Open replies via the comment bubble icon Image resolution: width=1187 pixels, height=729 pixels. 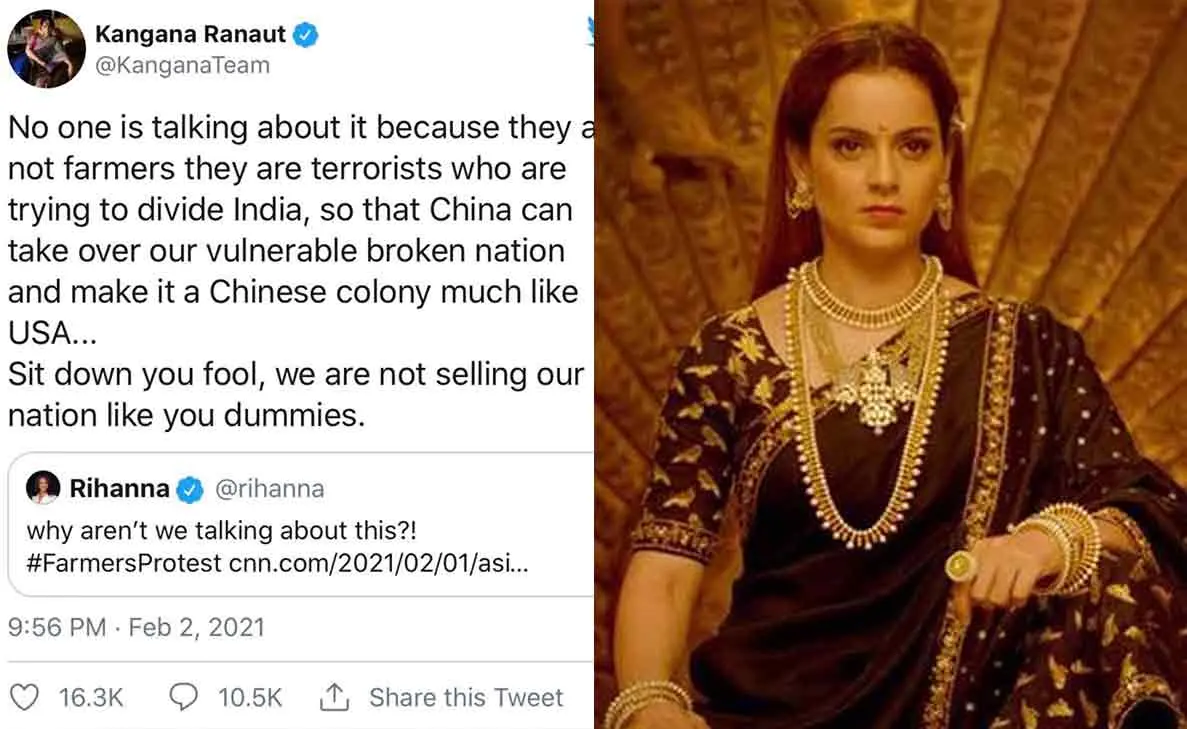pyautogui.click(x=183, y=697)
